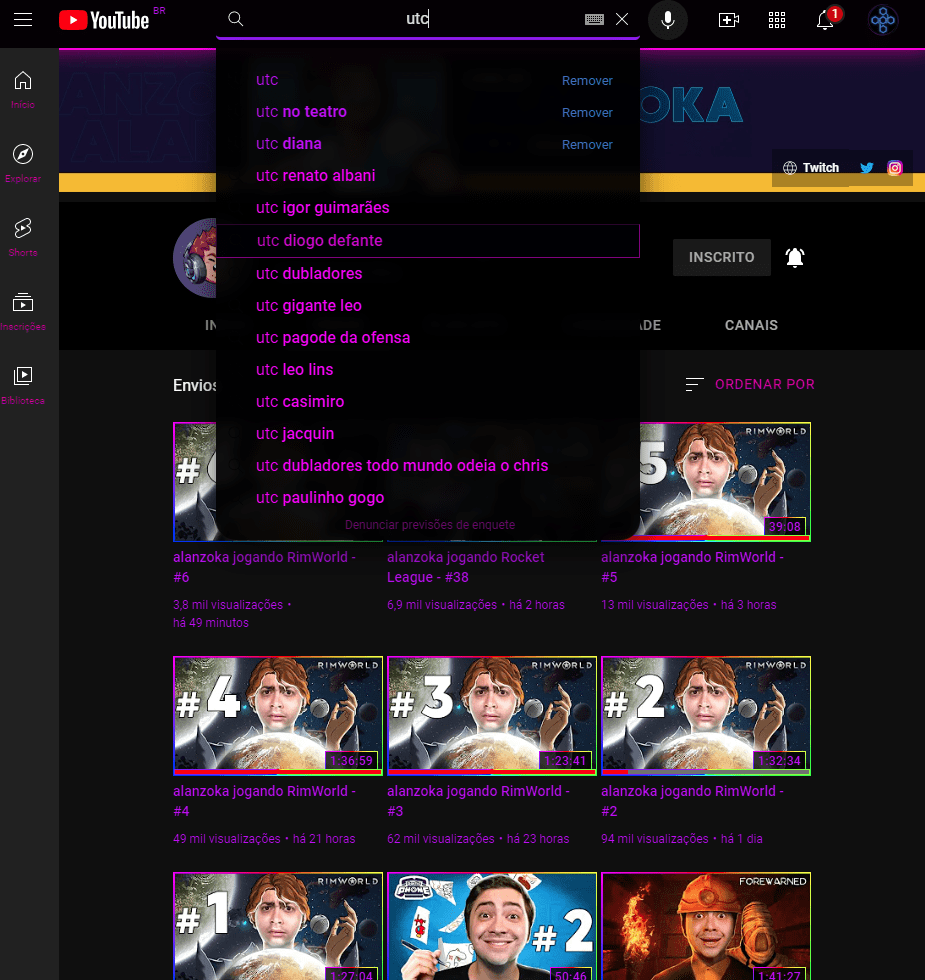Expand the hamburger menu
Image resolution: width=925 pixels, height=980 pixels.
[23, 19]
